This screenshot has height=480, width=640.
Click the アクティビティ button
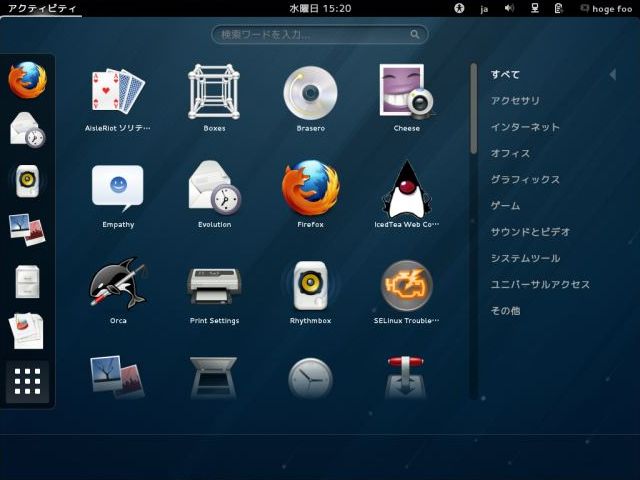click(41, 9)
